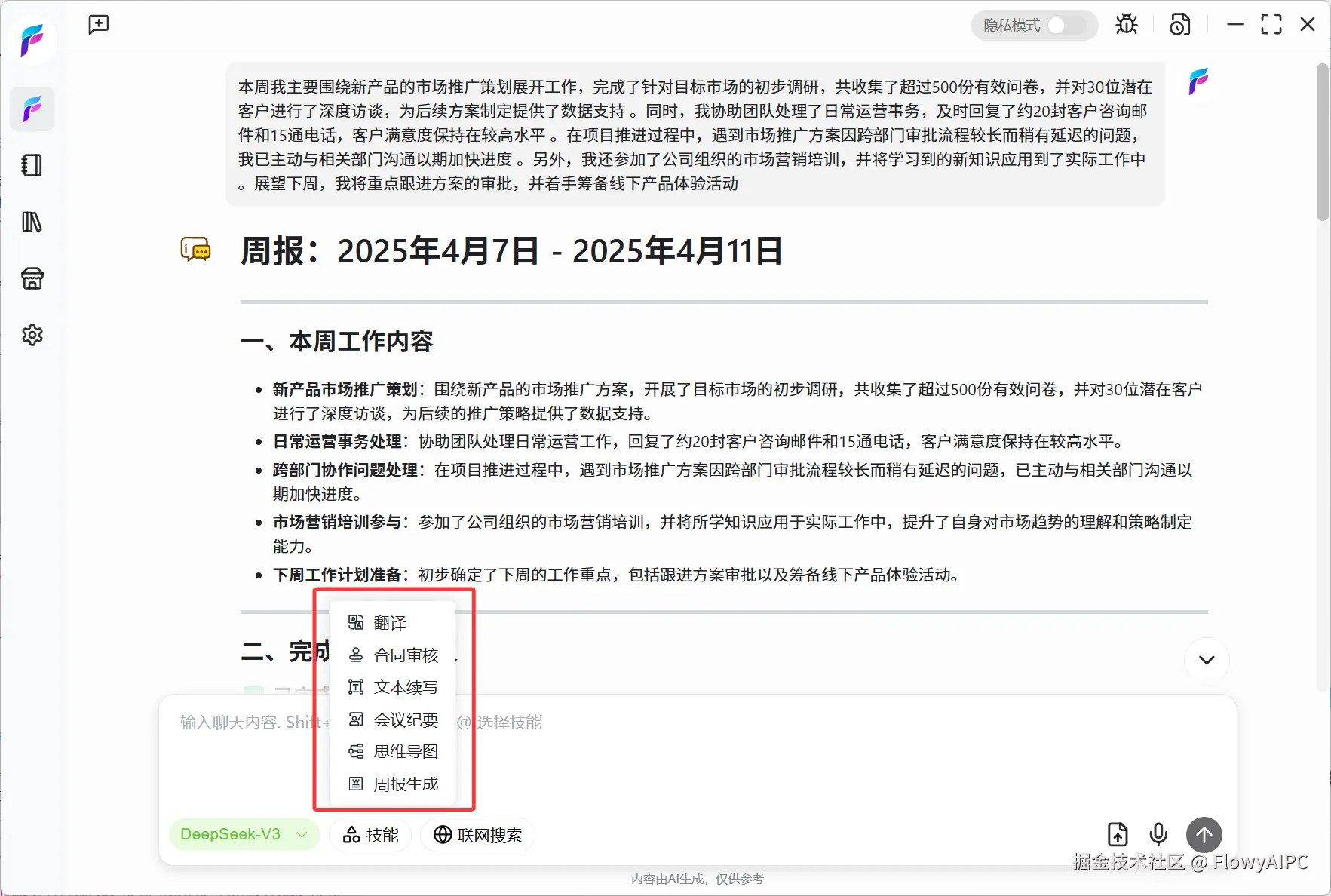Select 翻译 from the skills menu
Viewport: 1331px width, 896px height.
pyautogui.click(x=390, y=621)
